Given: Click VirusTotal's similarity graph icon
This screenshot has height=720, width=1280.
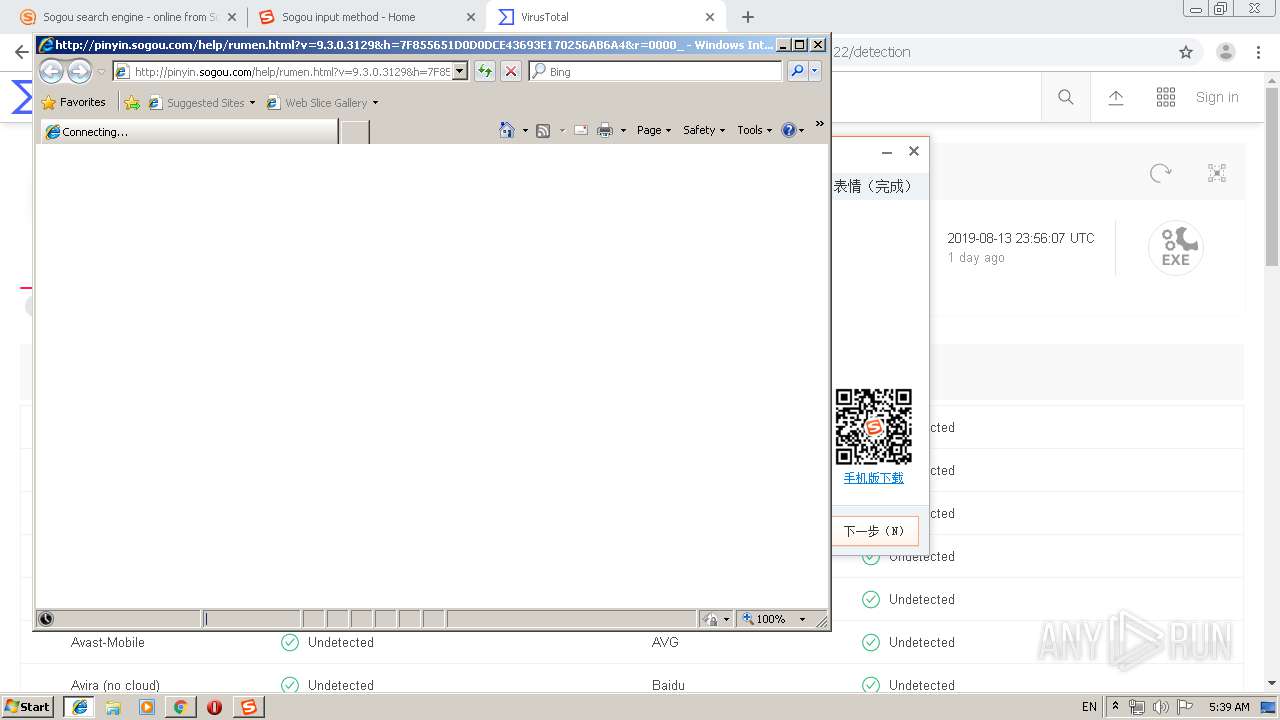Looking at the screenshot, I should click(x=1217, y=173).
